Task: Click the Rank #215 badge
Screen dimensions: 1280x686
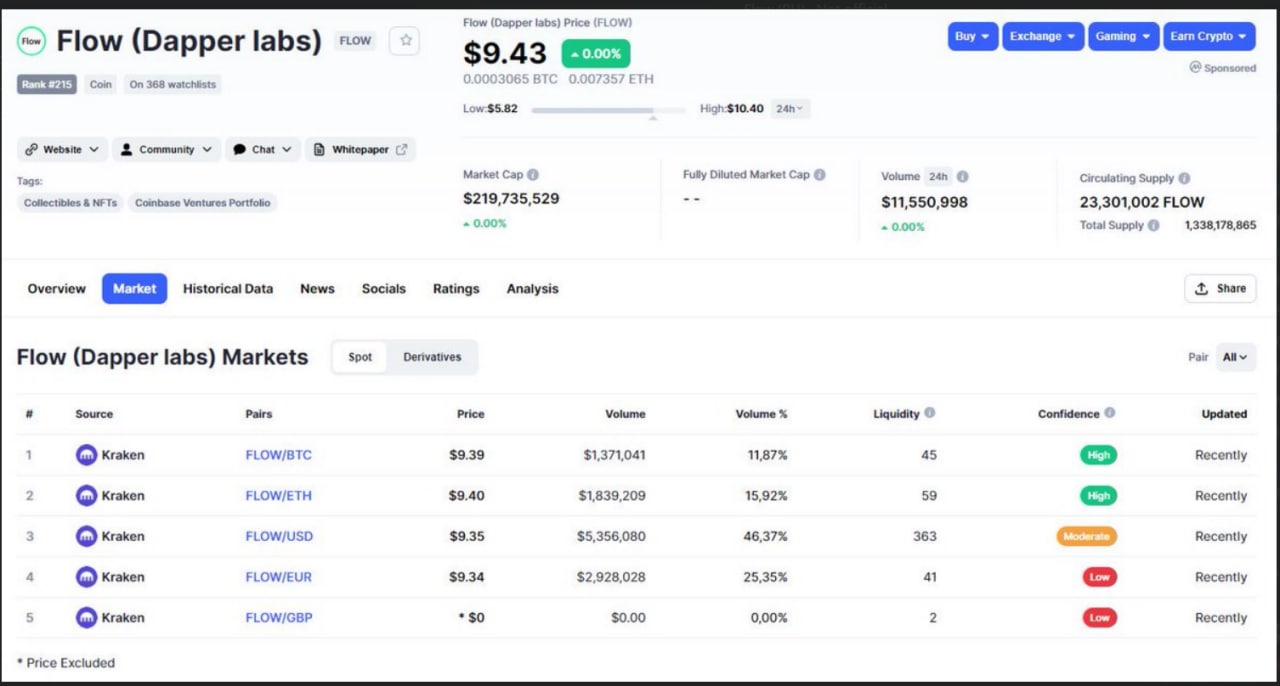Action: pyautogui.click(x=47, y=85)
